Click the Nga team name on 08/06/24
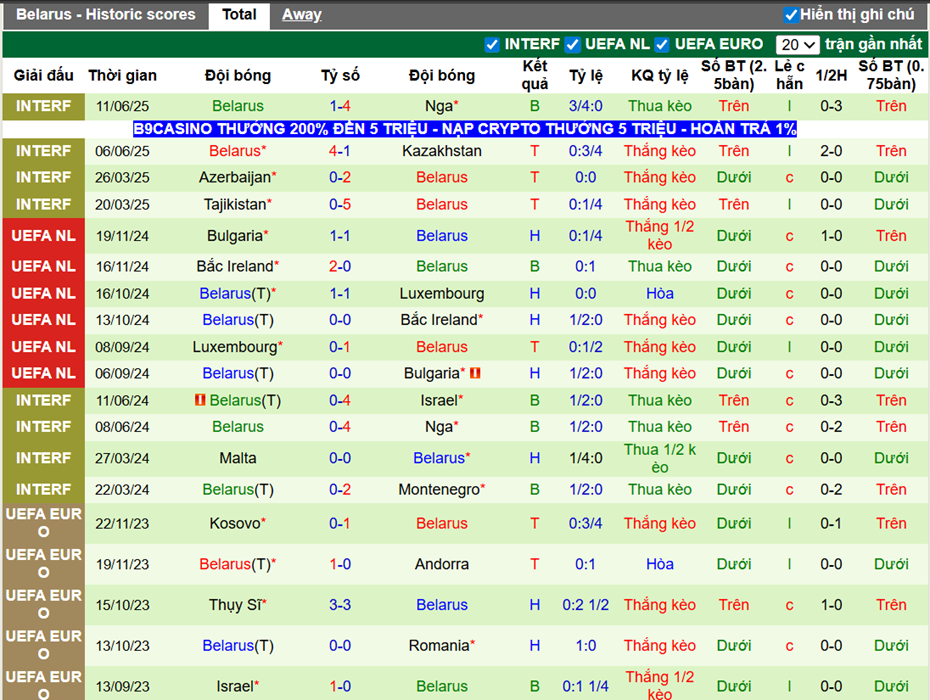This screenshot has height=700, width=930. click(439, 427)
